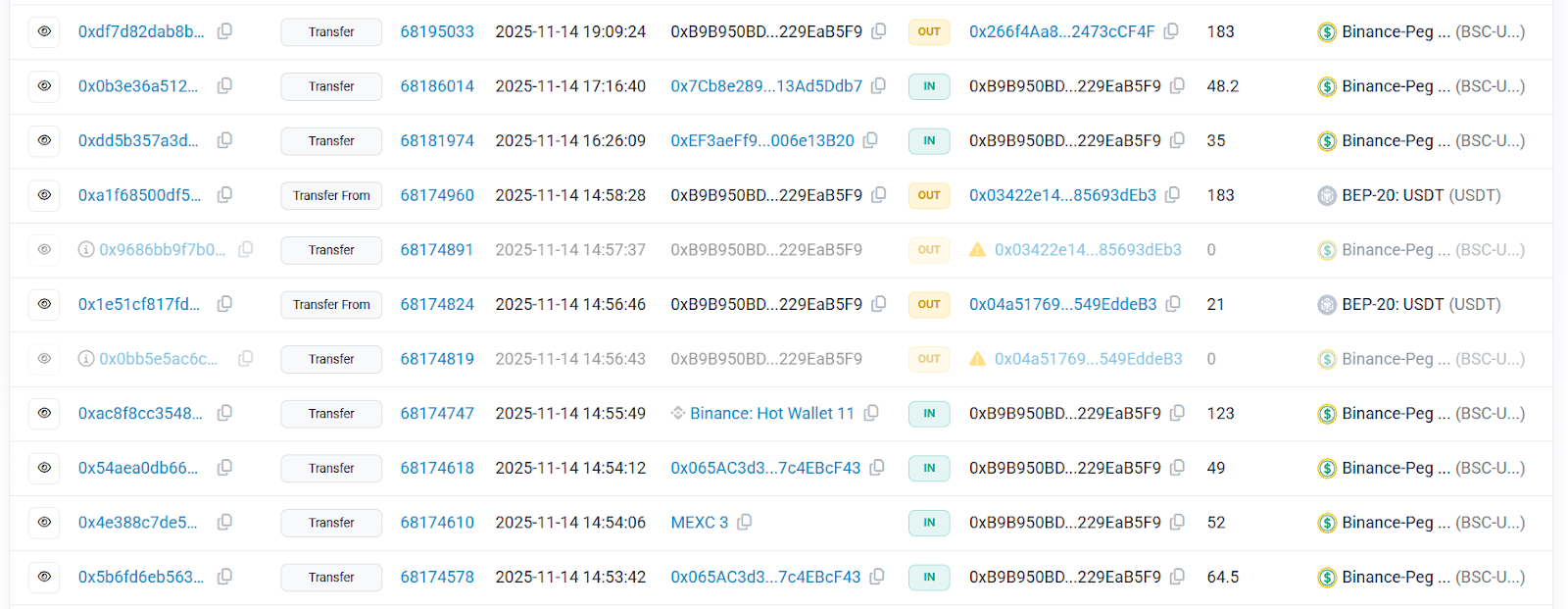Copy sender address 0x7Cb8e289

click(x=878, y=86)
